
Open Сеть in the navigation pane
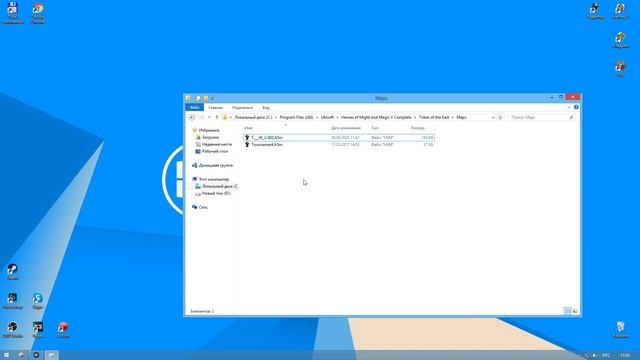[203, 207]
